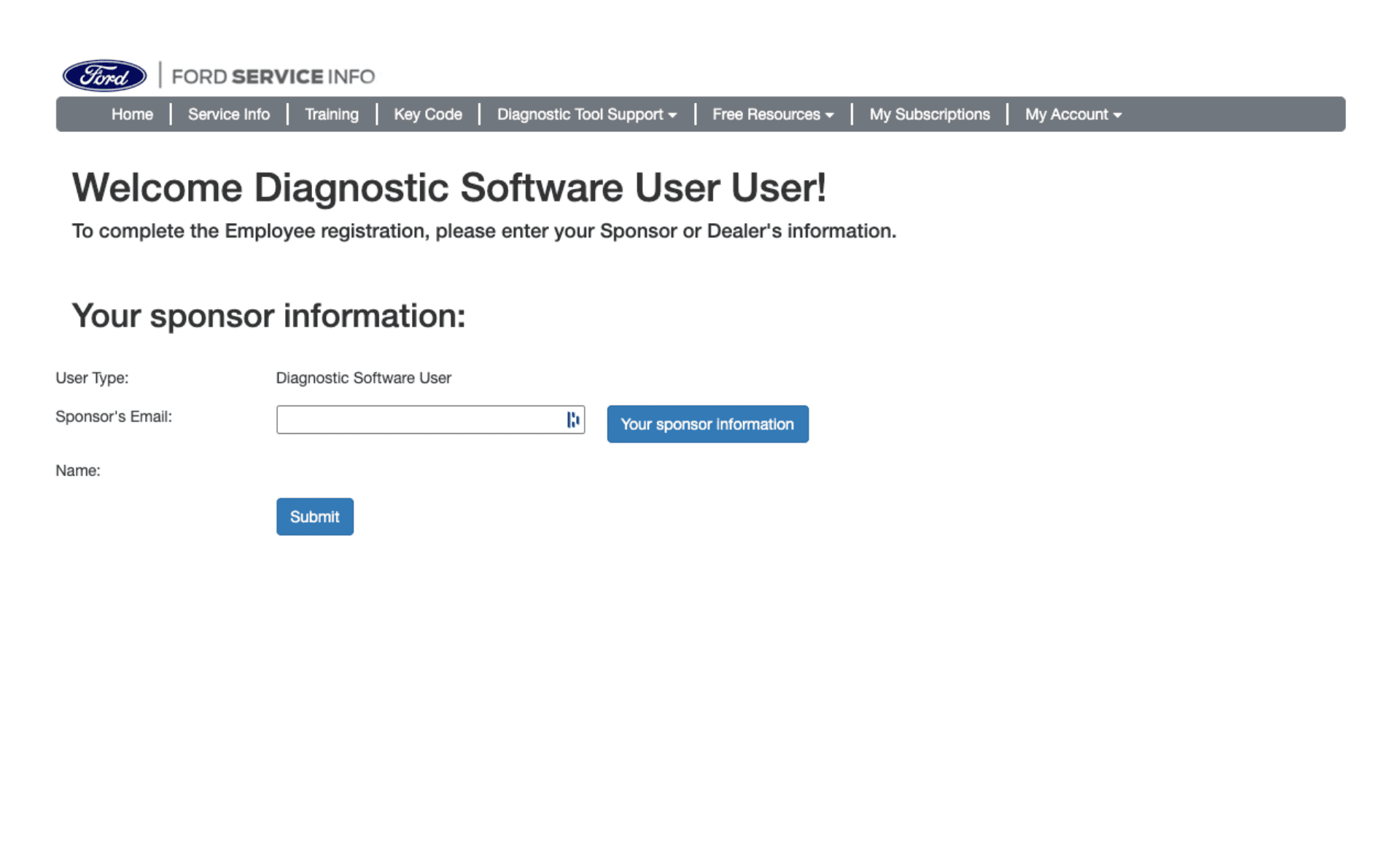Image resolution: width=1400 pixels, height=851 pixels.
Task: Click the arrow next to Diagnostic Tool Support
Action: tap(672, 115)
